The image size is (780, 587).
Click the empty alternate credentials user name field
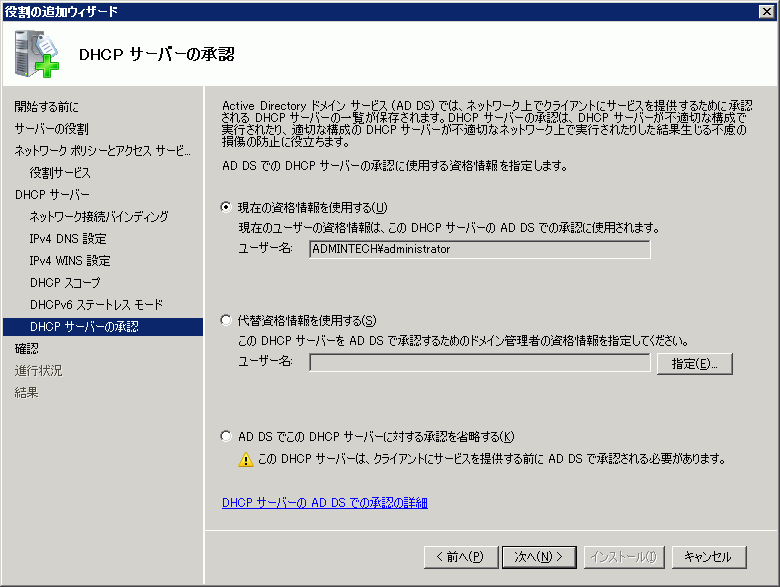pos(480,363)
